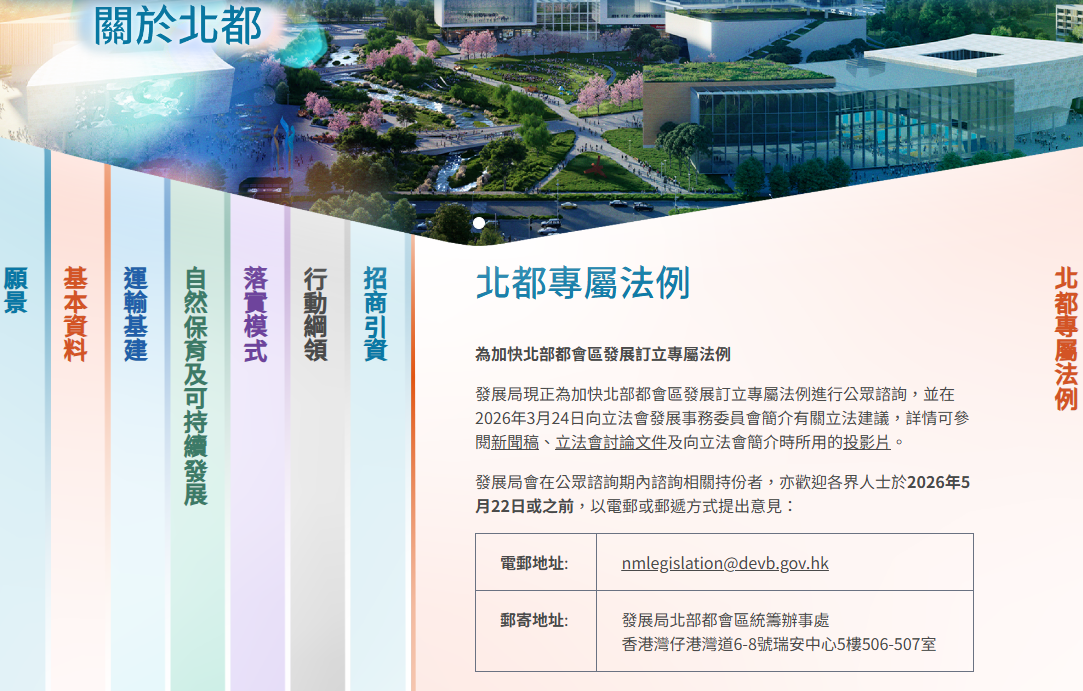The height and width of the screenshot is (691, 1083).
Task: Click the nmlegislation@devb.gov.hk email link
Action: [x=725, y=563]
